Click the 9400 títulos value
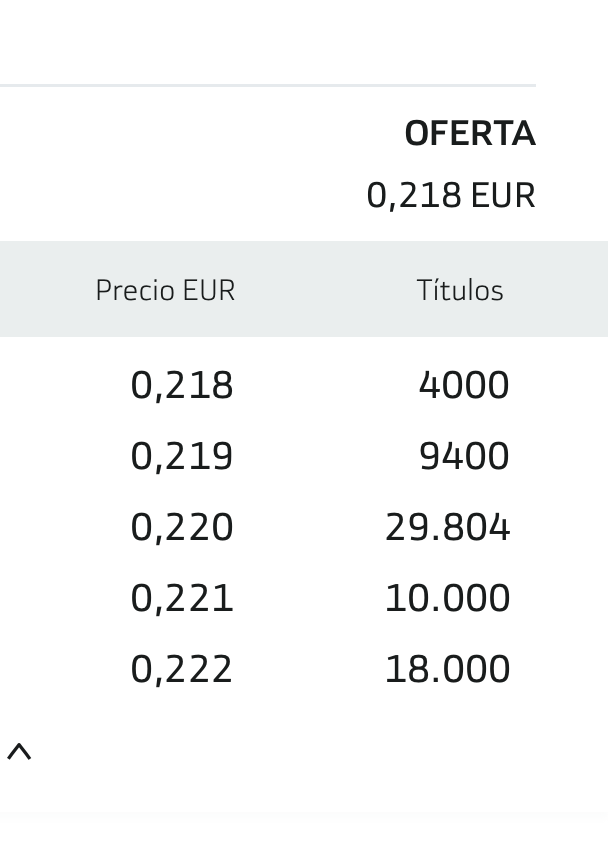608x862 pixels. click(464, 456)
